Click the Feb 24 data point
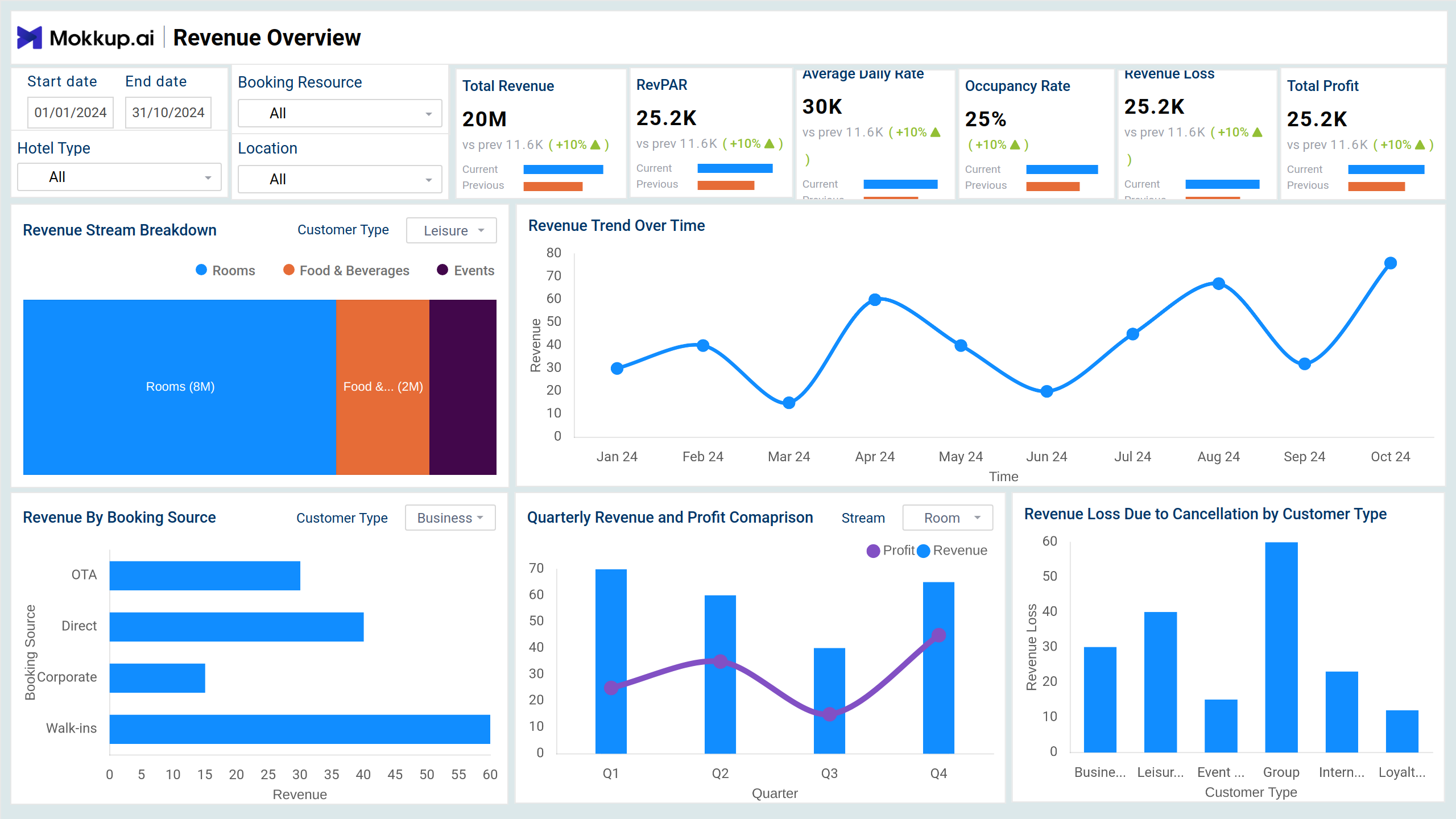The width and height of the screenshot is (1456, 819). coord(703,345)
